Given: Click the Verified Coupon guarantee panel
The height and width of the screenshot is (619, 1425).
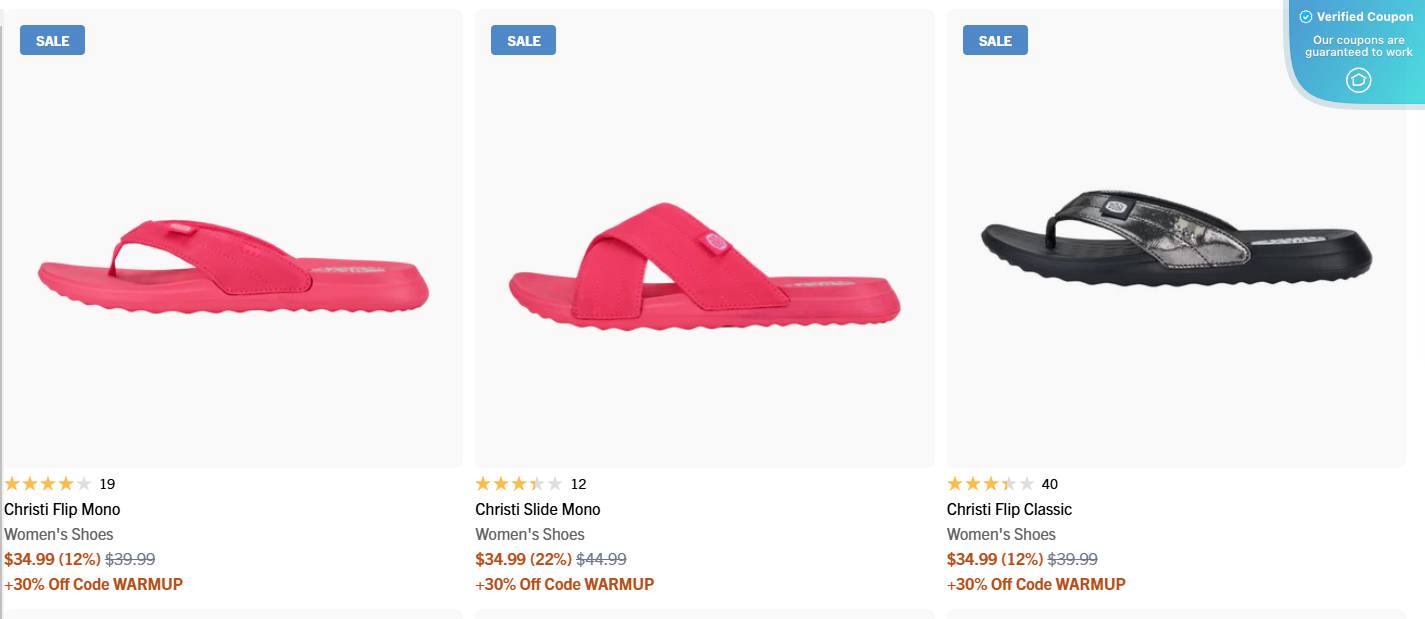Looking at the screenshot, I should coord(1357,45).
